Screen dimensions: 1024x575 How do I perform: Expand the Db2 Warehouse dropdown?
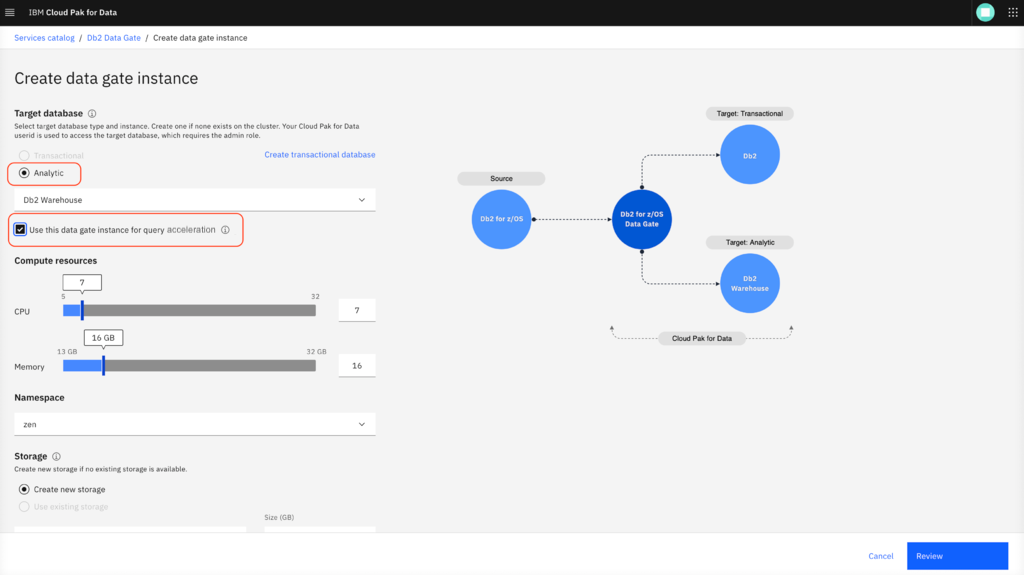coord(195,200)
